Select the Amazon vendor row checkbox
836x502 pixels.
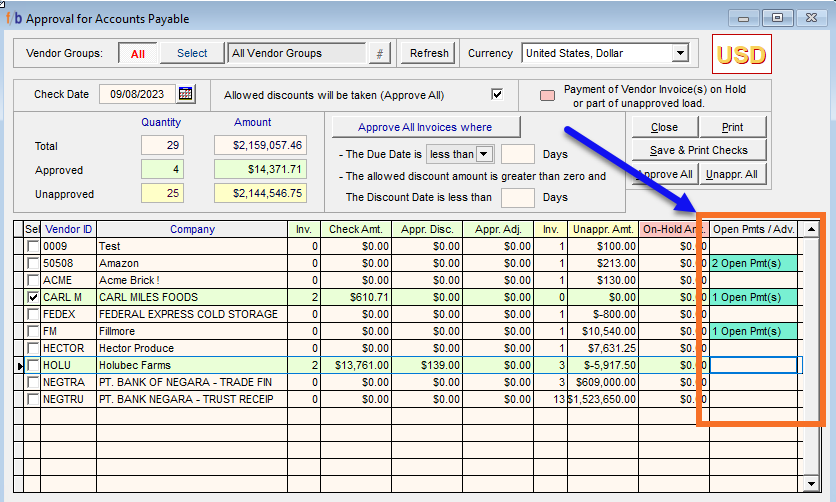click(x=33, y=263)
